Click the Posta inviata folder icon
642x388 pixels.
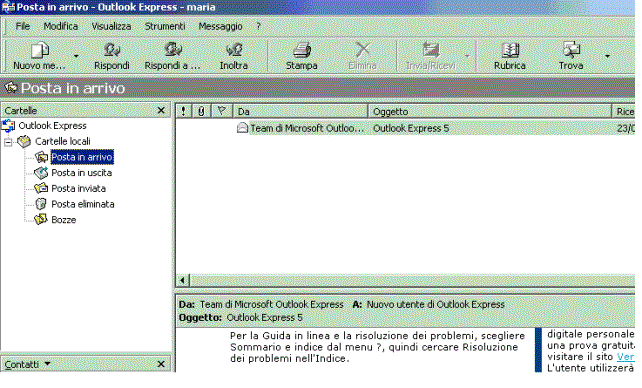coord(41,188)
